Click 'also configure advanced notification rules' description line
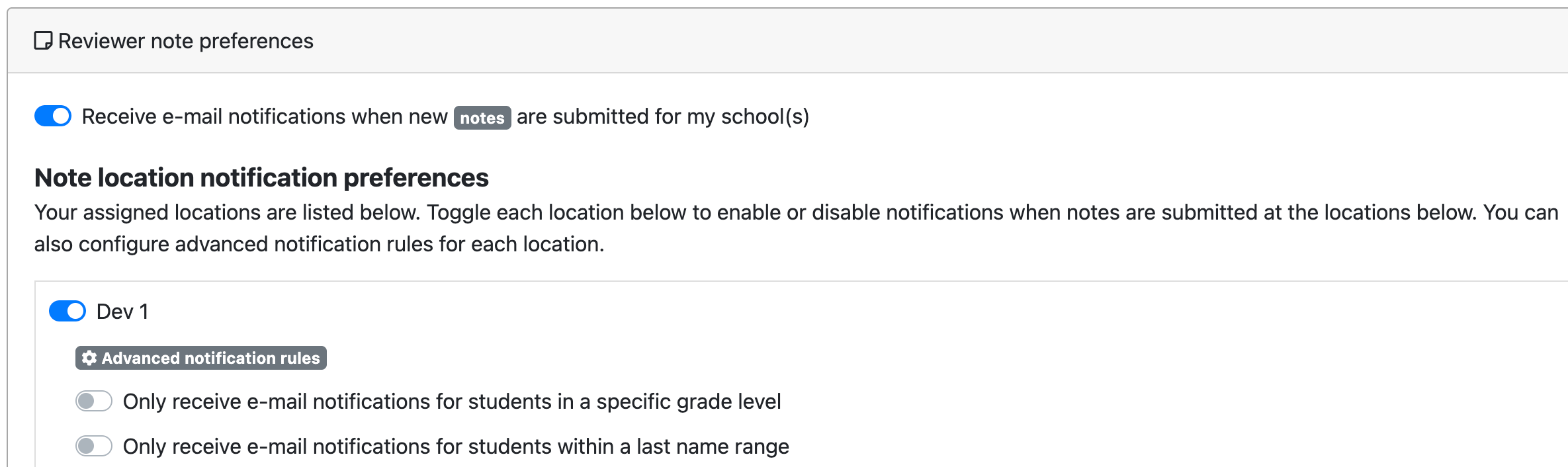Screen dimensions: 1568x467 point(319,244)
